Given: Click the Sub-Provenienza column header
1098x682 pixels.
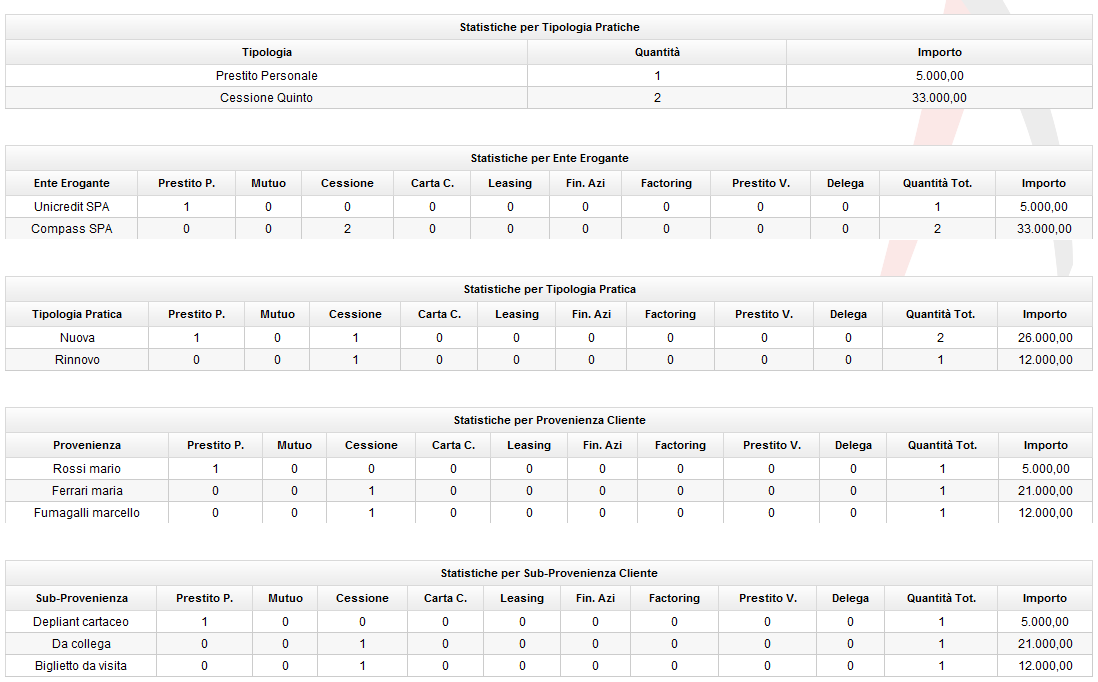Looking at the screenshot, I should pos(81,598).
